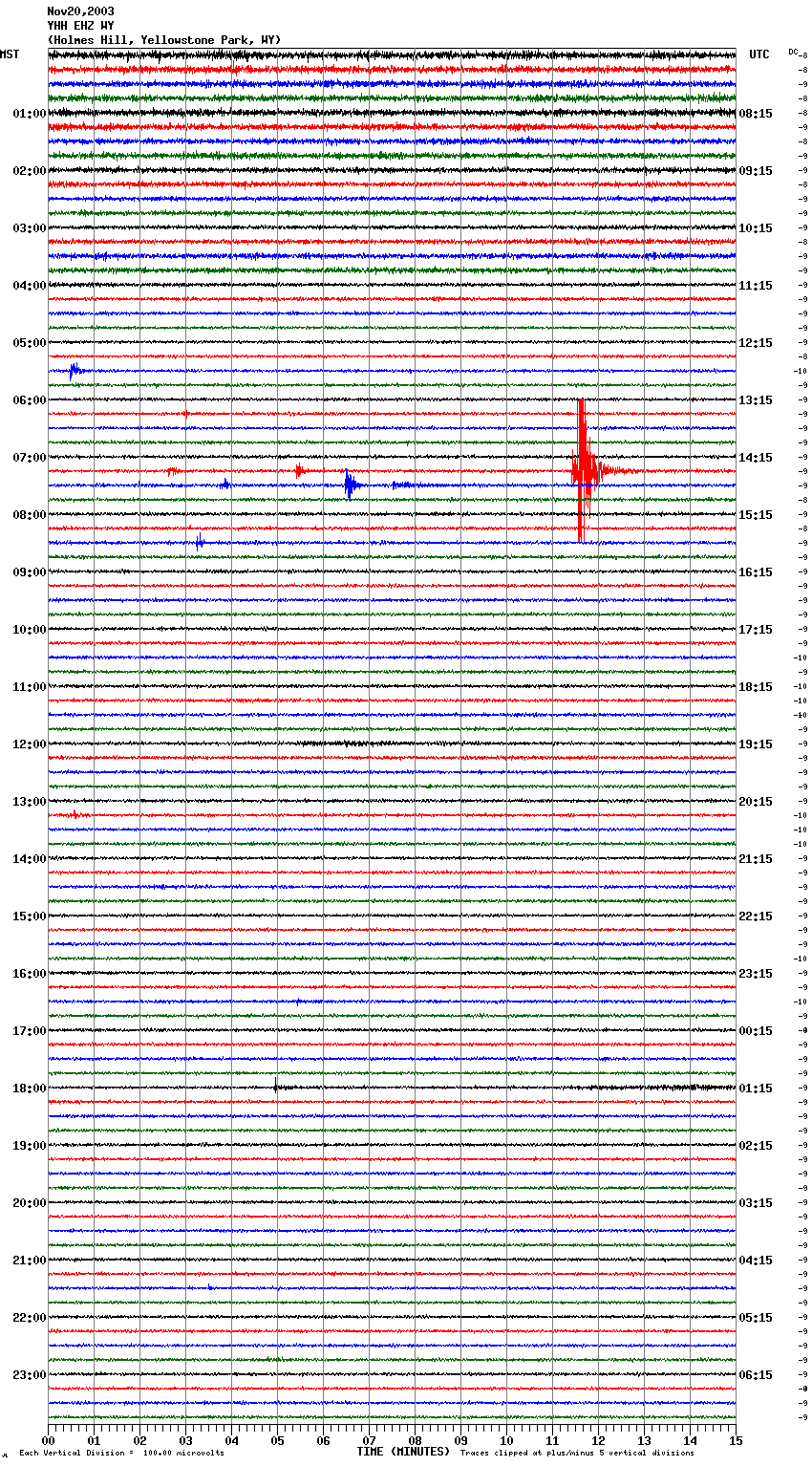Click minute 08 on the bottom time axis

(416, 1440)
